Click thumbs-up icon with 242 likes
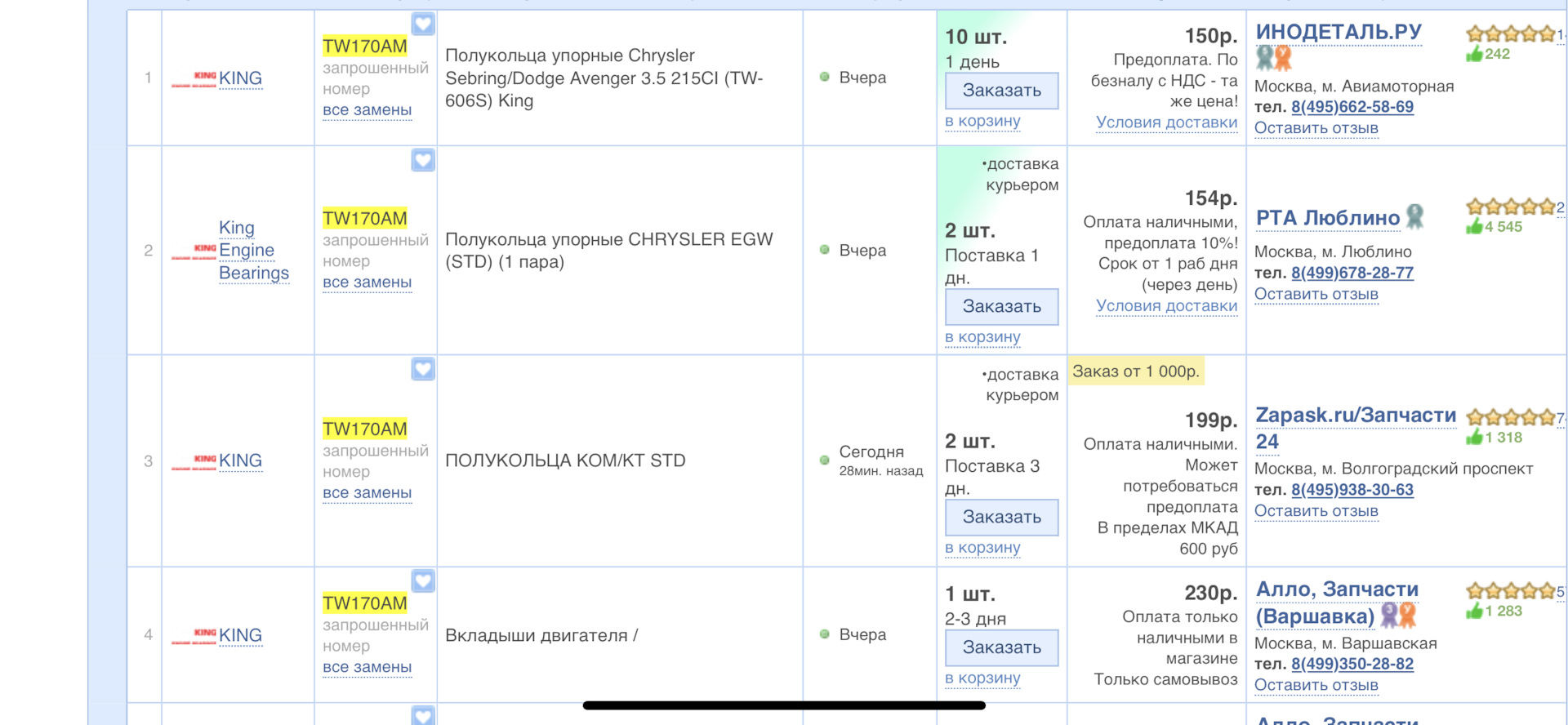The image size is (1568, 725). click(x=1475, y=54)
